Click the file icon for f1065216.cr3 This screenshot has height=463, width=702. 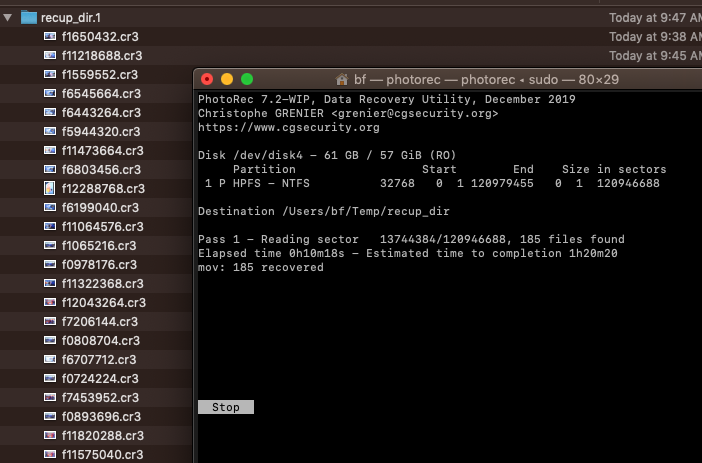tap(50, 245)
